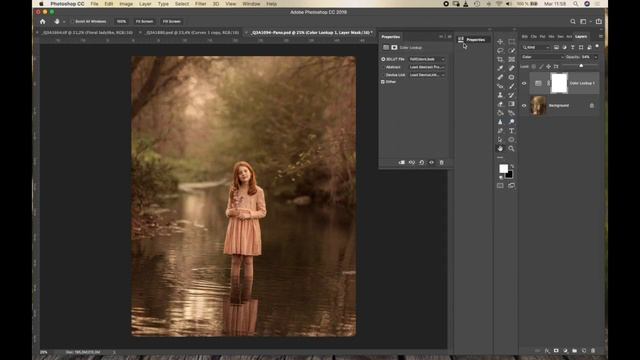
Task: Open the Opacity dropdown arrow
Action: tap(596, 57)
